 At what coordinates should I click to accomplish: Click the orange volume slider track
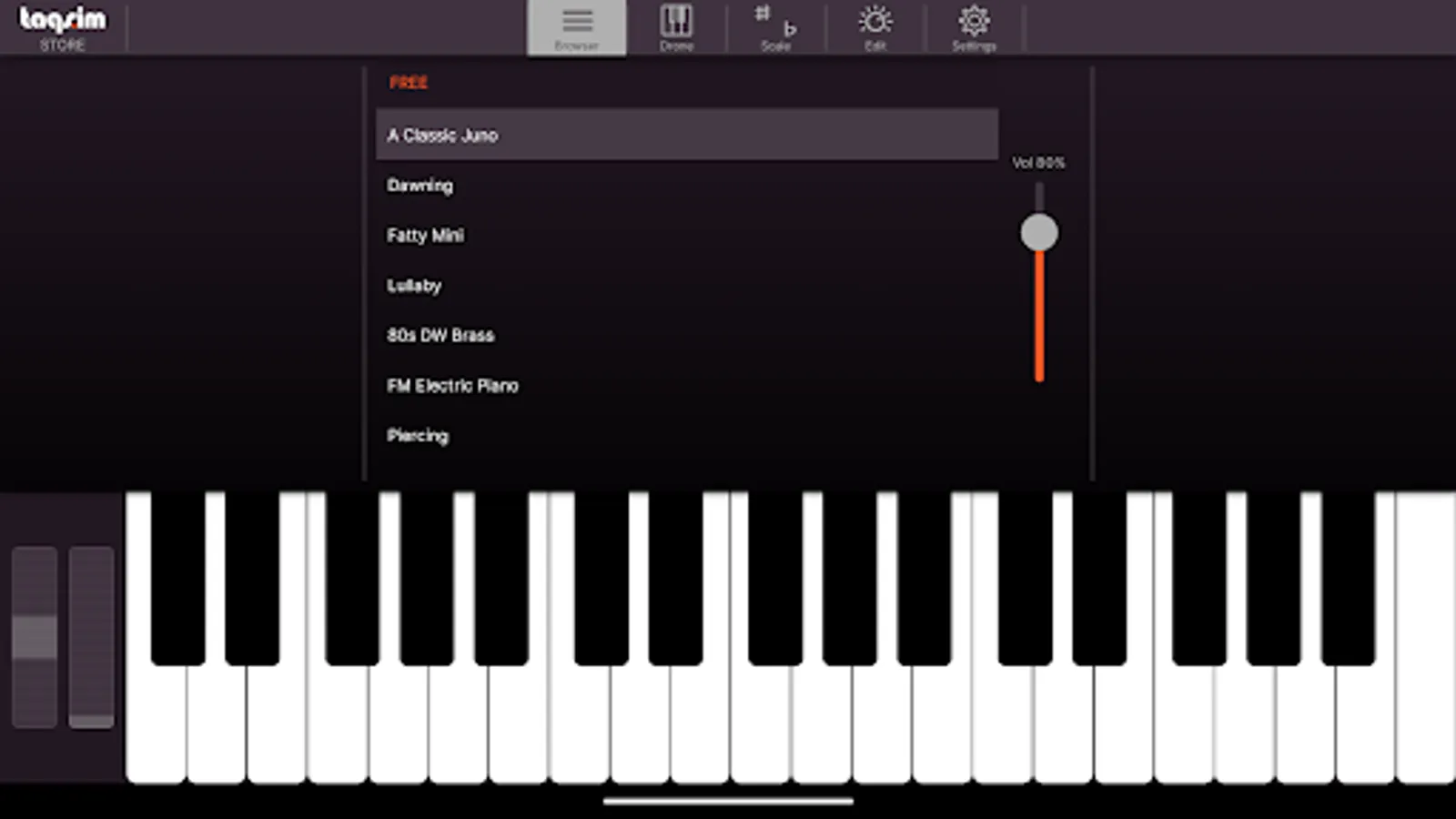[x=1039, y=316]
